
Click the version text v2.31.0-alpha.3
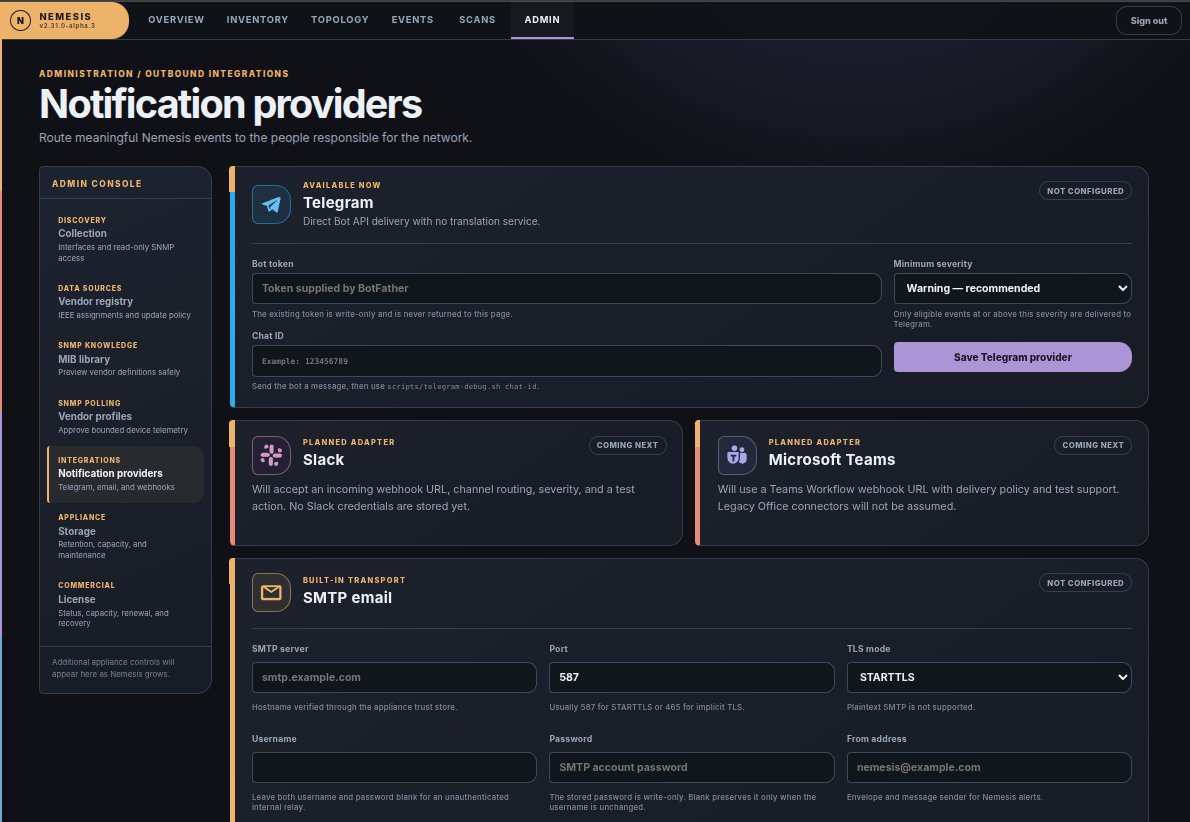pyautogui.click(x=68, y=26)
